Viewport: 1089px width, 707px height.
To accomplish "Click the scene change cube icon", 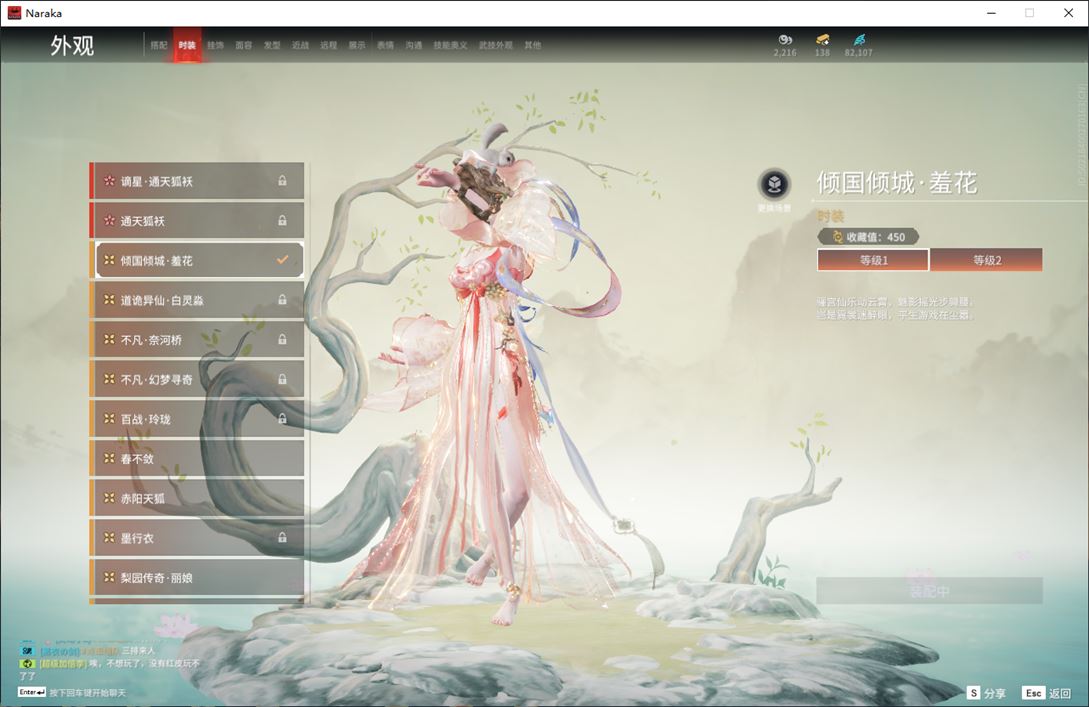I will point(774,185).
